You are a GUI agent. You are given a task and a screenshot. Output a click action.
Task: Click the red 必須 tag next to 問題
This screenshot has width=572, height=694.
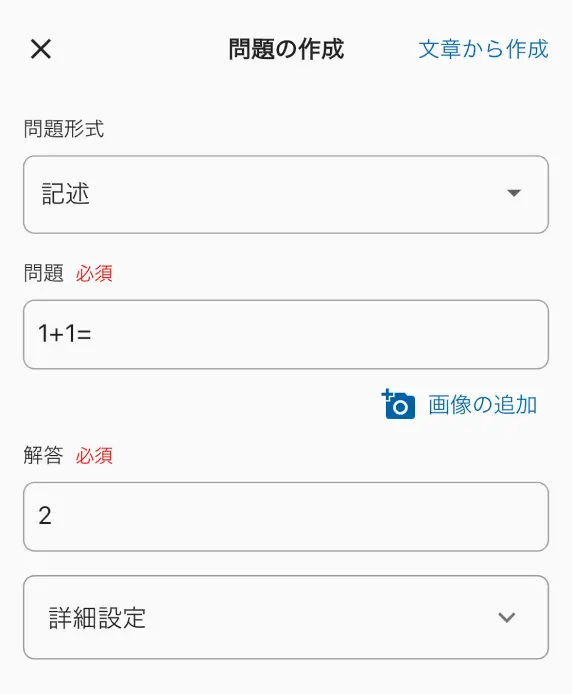tap(94, 273)
